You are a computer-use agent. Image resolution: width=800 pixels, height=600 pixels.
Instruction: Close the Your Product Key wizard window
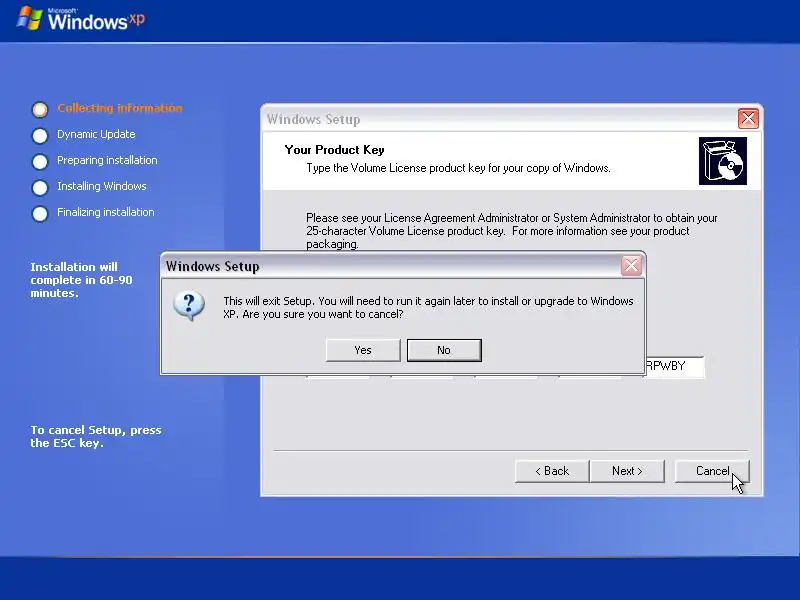click(x=748, y=119)
